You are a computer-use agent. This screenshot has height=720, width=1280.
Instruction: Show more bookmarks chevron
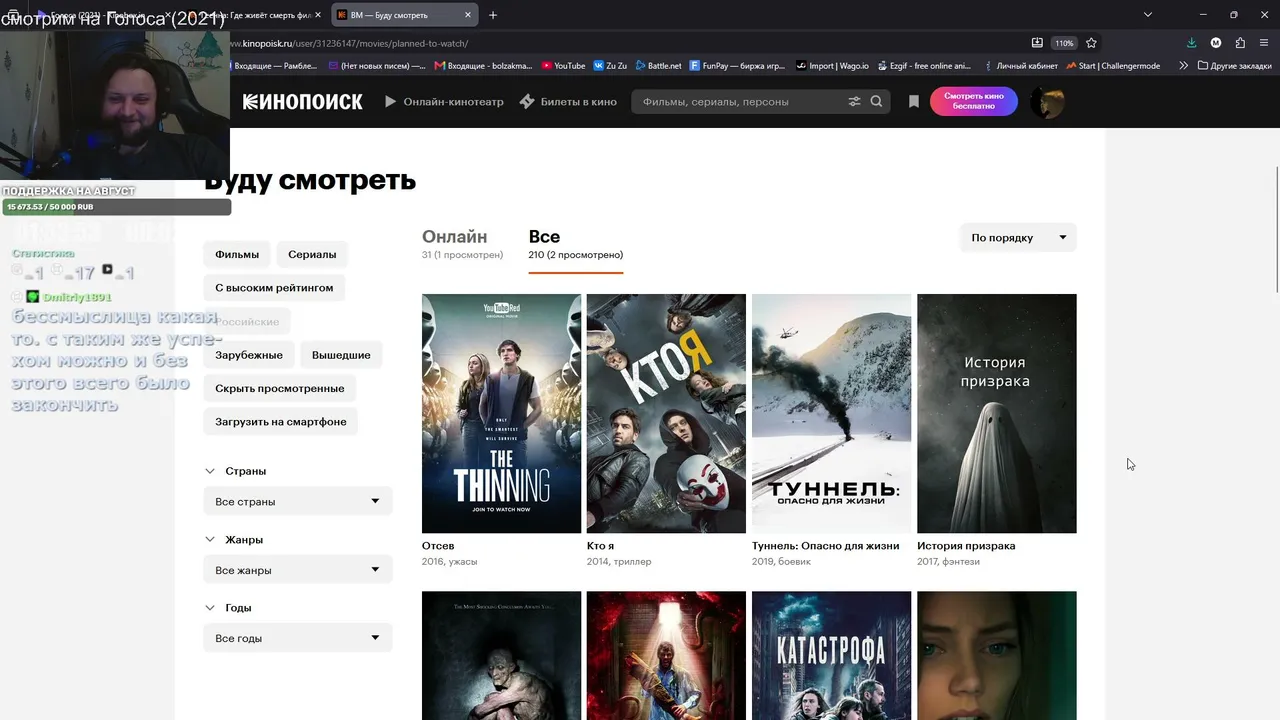tap(1184, 66)
